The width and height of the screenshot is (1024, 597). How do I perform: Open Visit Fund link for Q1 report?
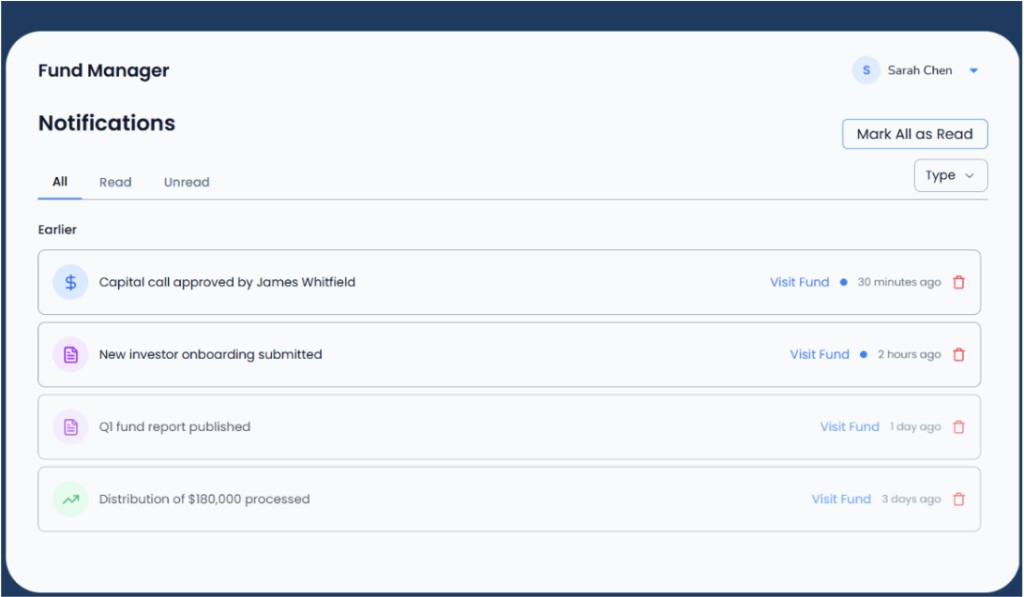[850, 427]
